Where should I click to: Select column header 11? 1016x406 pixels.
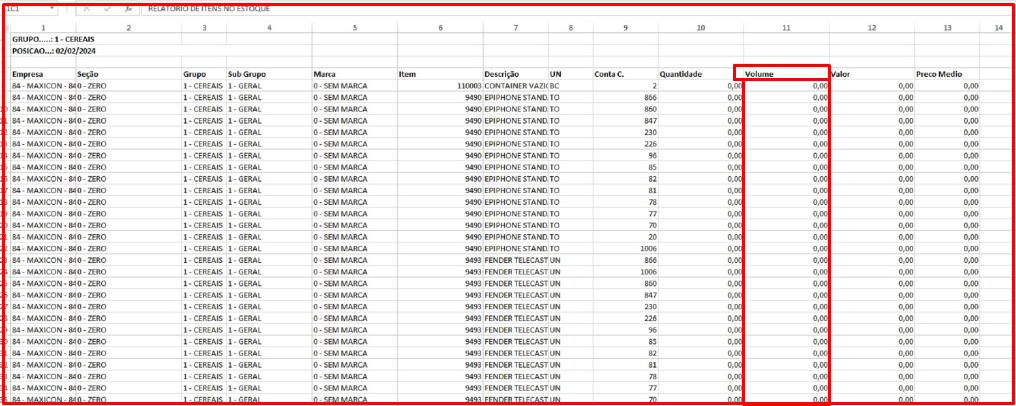point(786,28)
